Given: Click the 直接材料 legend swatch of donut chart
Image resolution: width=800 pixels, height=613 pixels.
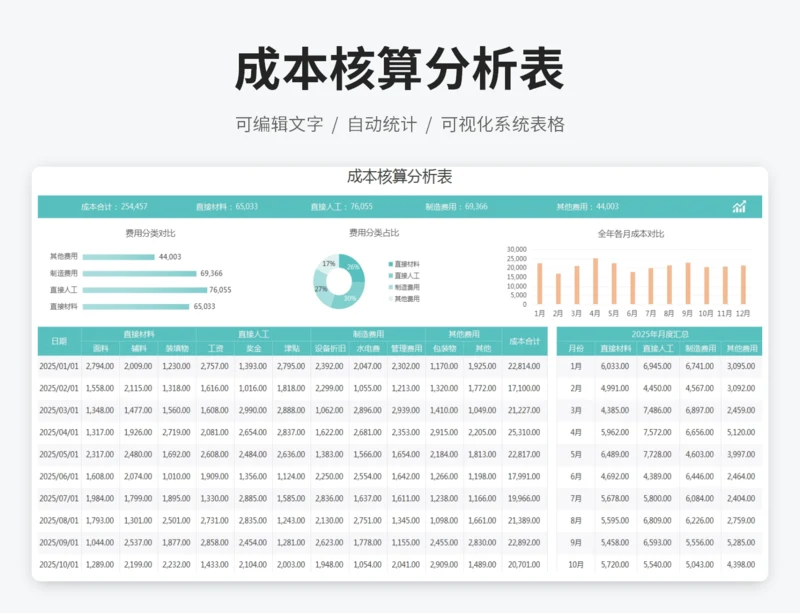Looking at the screenshot, I should (x=391, y=264).
